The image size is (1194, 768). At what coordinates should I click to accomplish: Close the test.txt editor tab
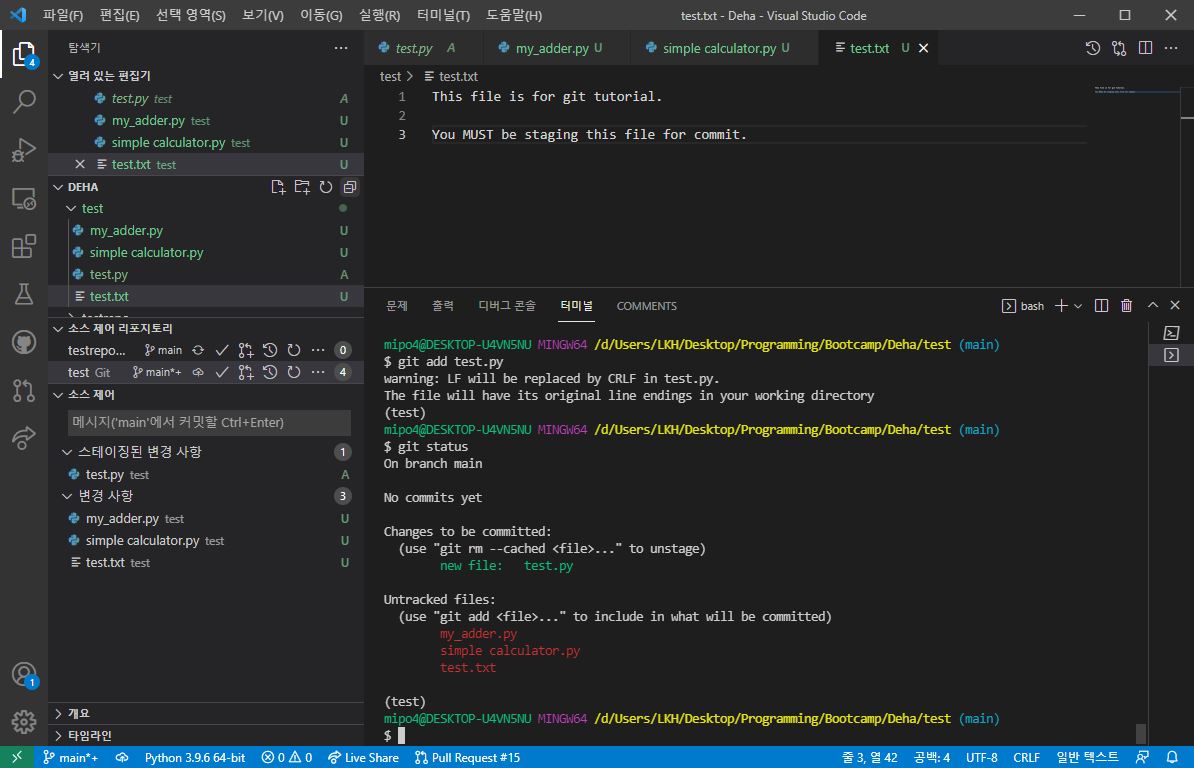(924, 48)
